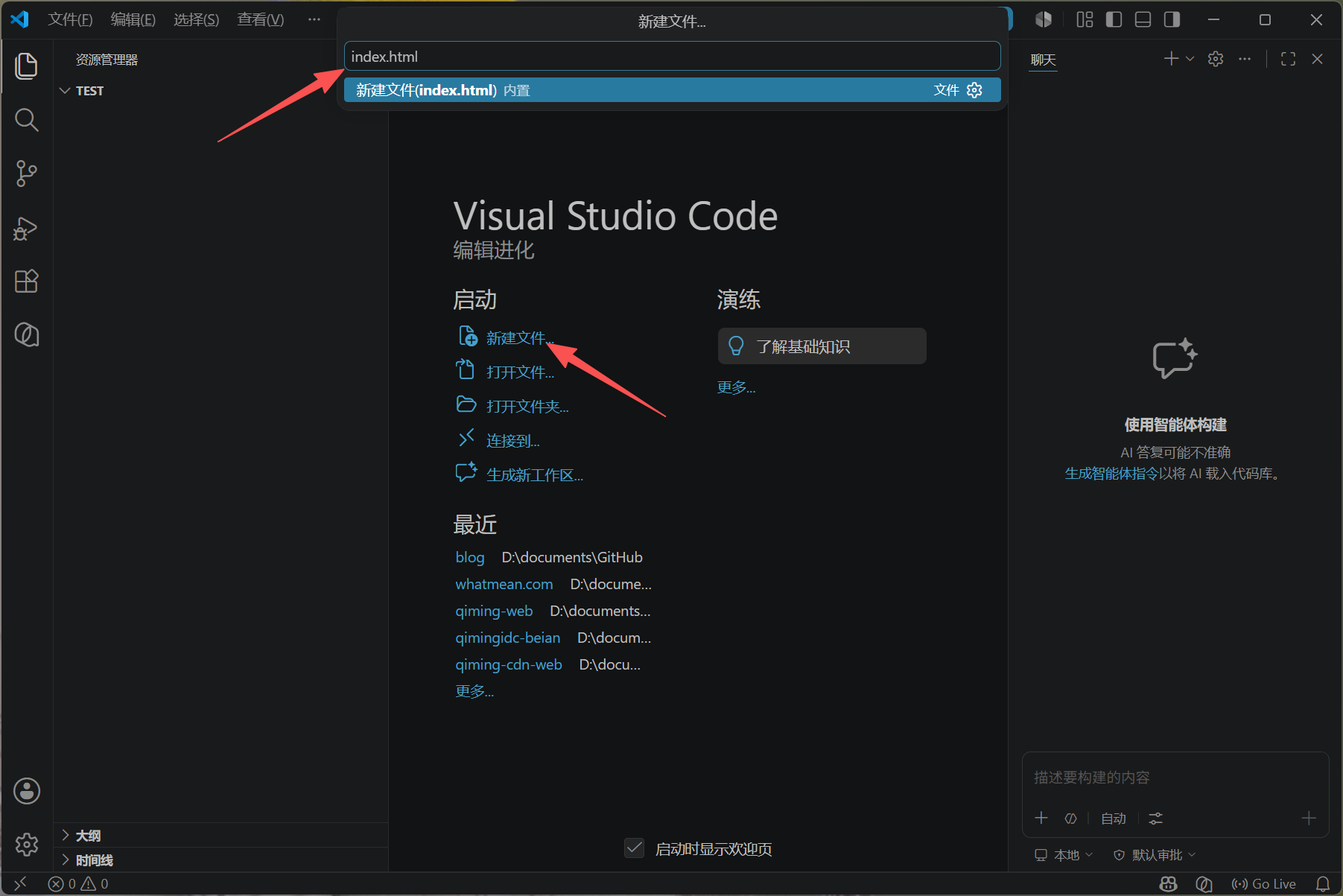This screenshot has height=896, width=1343.
Task: Close the 聊天 chat panel
Action: pos(1317,59)
